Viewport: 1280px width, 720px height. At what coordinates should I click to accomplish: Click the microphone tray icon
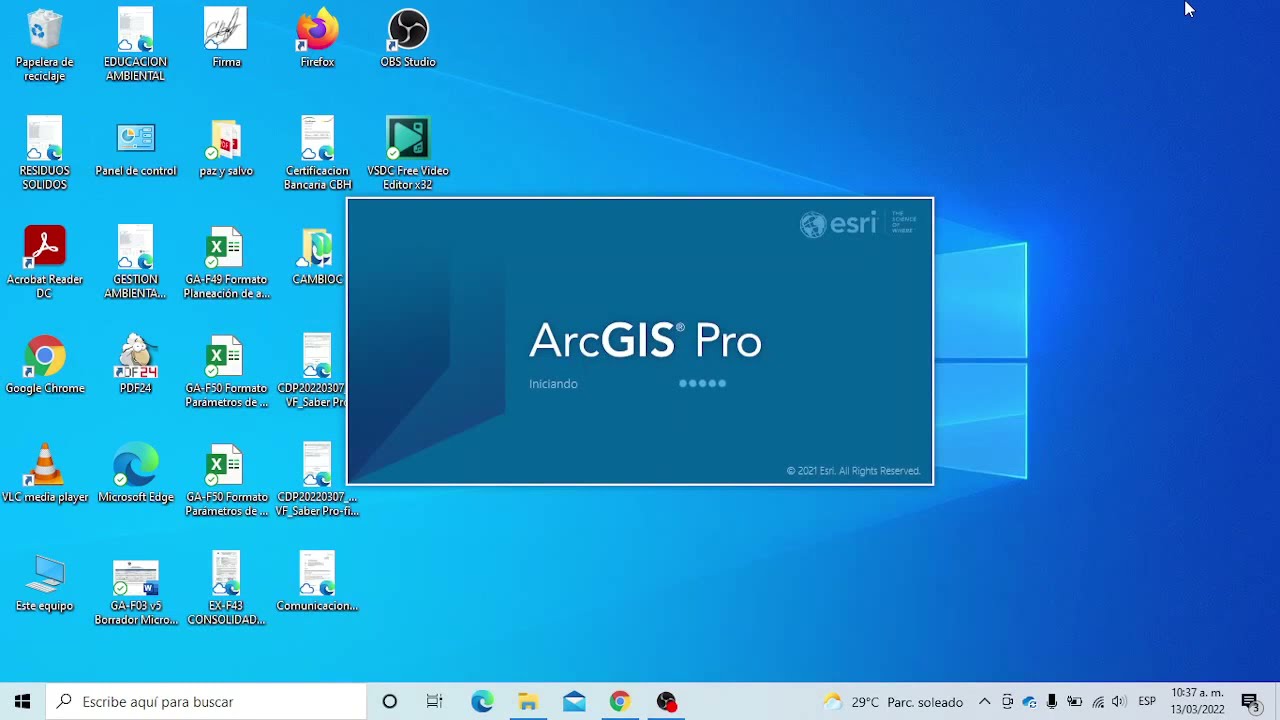click(x=1052, y=702)
